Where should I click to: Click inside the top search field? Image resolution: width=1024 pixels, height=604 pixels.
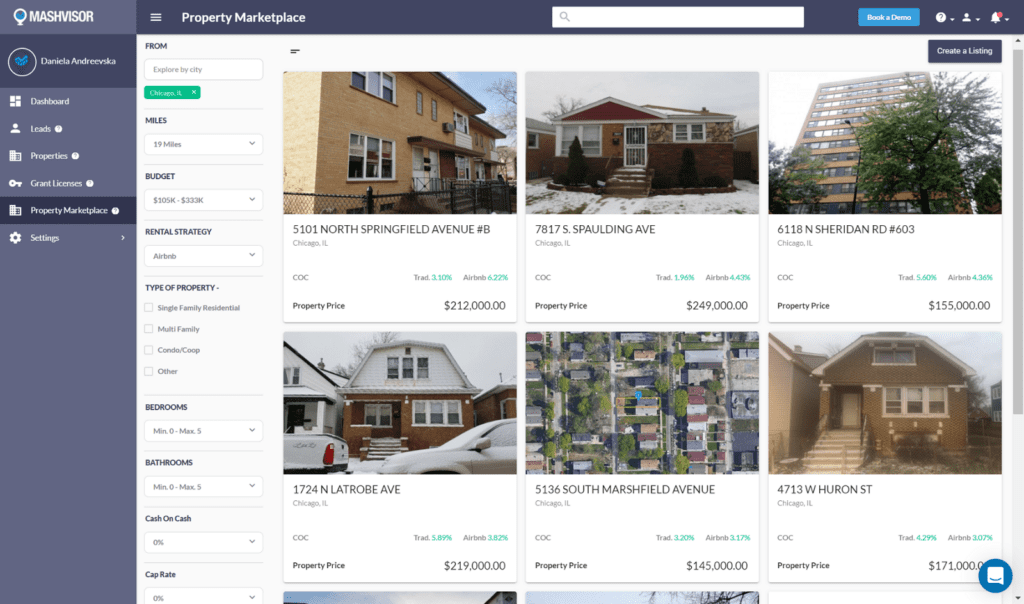coord(677,16)
